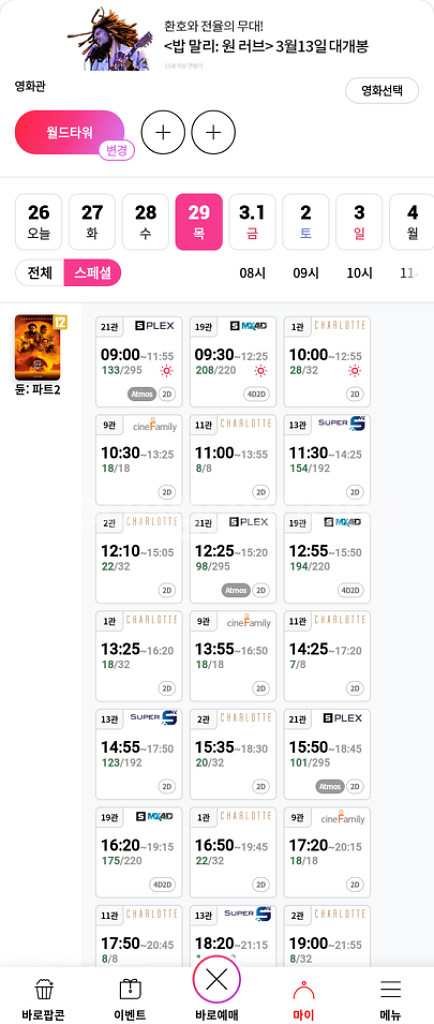
Task: Open the 마이 profile icon
Action: (x=303, y=991)
